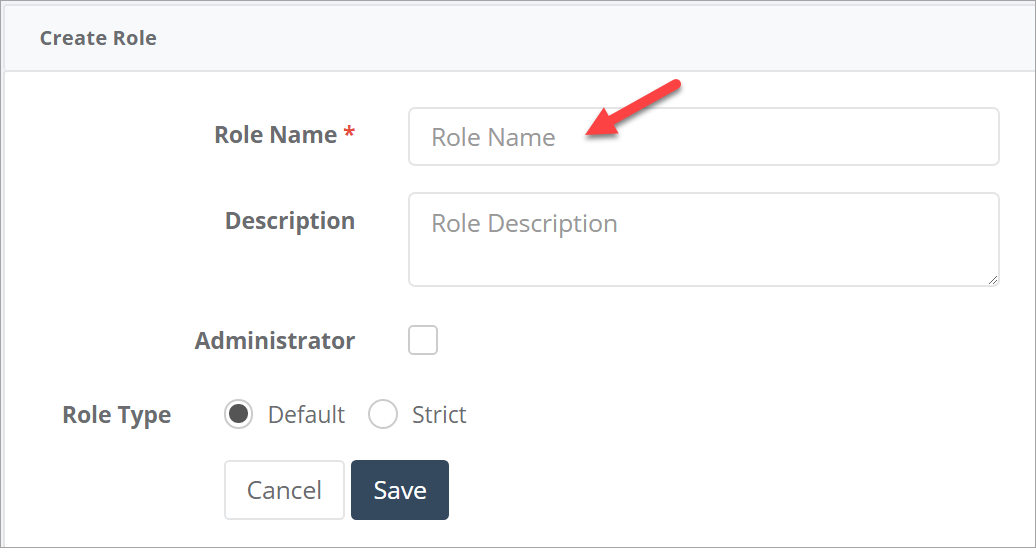Click the "Role Name" field label
Viewport: 1036px width, 548px height.
click(275, 135)
